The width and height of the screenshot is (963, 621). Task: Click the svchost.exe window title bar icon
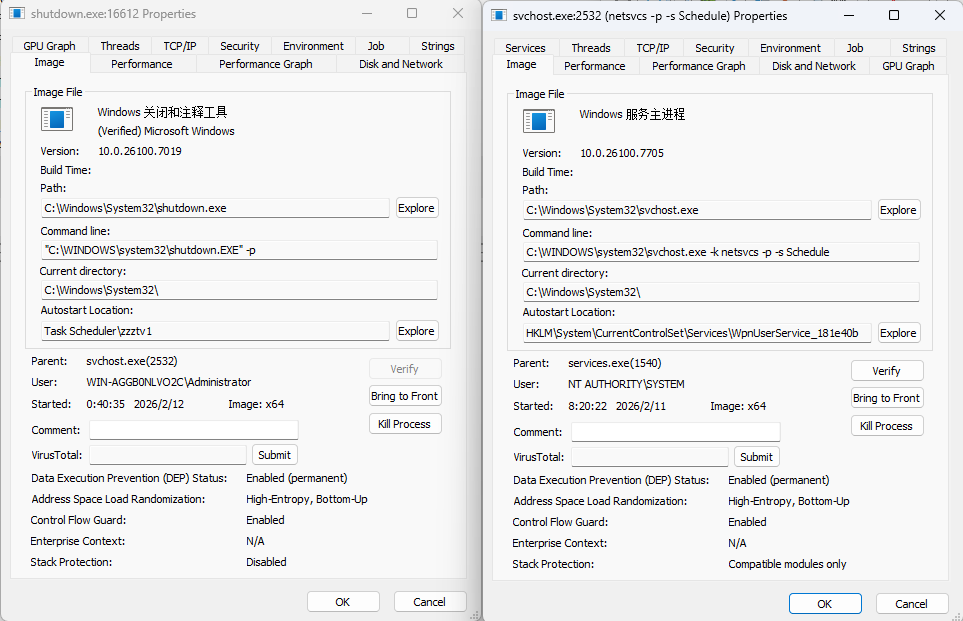[x=498, y=16]
